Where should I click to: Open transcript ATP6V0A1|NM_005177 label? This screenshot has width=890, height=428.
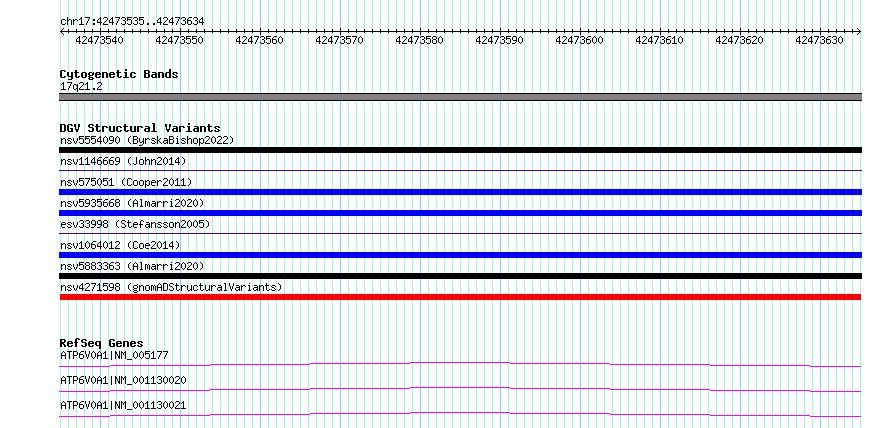[x=114, y=355]
